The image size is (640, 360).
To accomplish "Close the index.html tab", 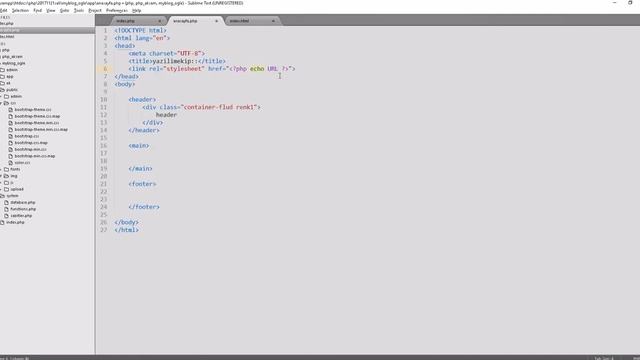I will point(273,21).
